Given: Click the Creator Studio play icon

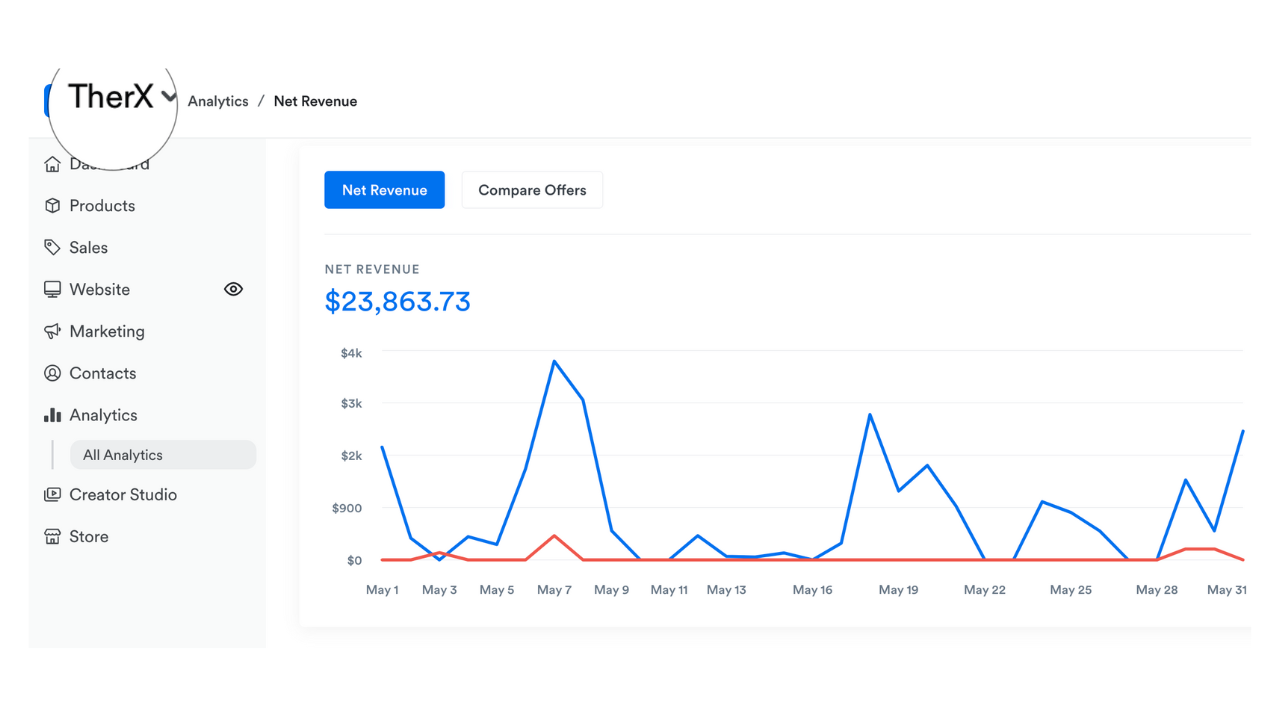Looking at the screenshot, I should tap(53, 495).
